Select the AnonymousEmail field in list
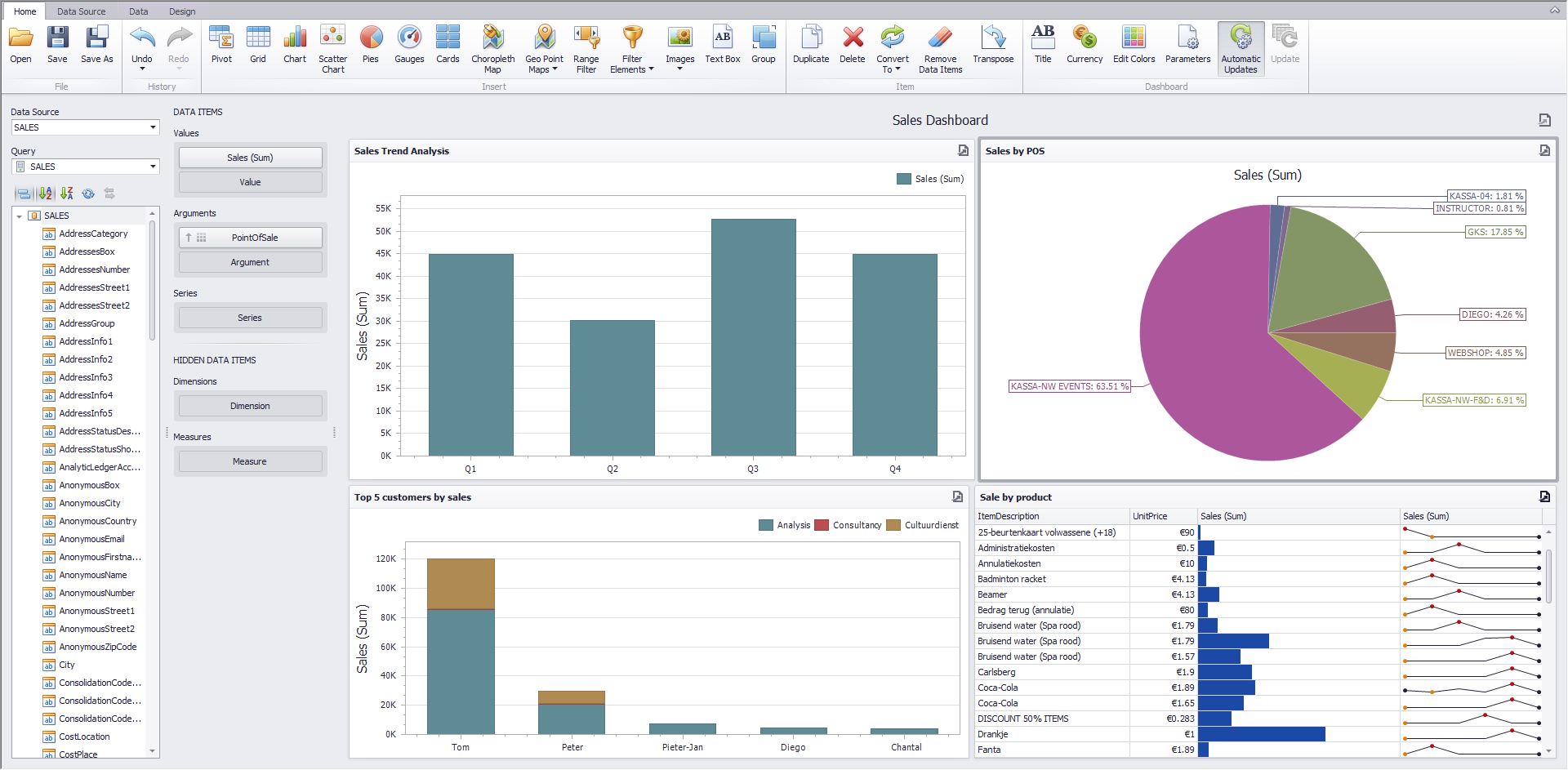1568x770 pixels. [x=91, y=539]
